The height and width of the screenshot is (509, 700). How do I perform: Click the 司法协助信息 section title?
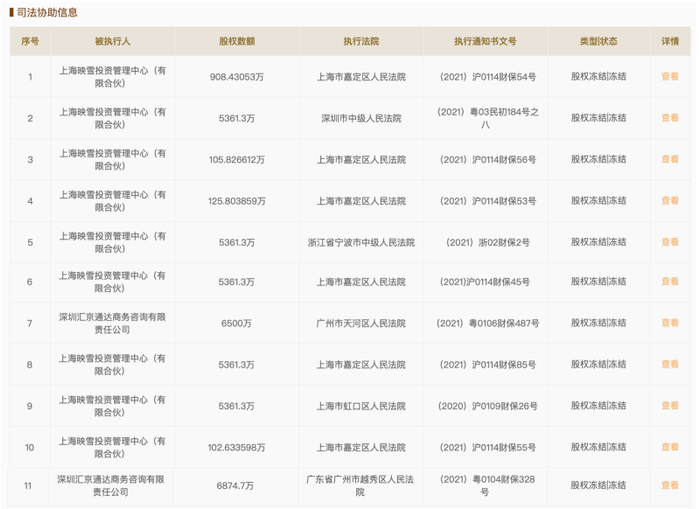coord(47,13)
